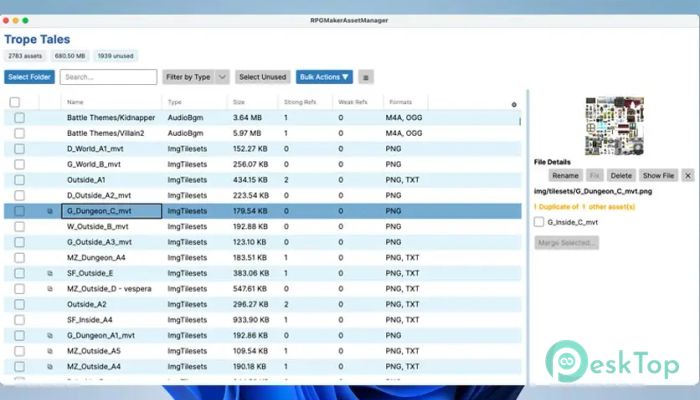The height and width of the screenshot is (400, 700).
Task: Select the MZ_Dungeon_A4 row name
Action: pos(96,258)
